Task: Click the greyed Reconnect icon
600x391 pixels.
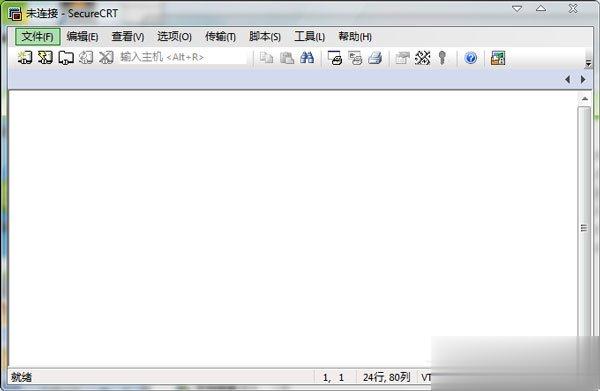Action: click(86, 58)
